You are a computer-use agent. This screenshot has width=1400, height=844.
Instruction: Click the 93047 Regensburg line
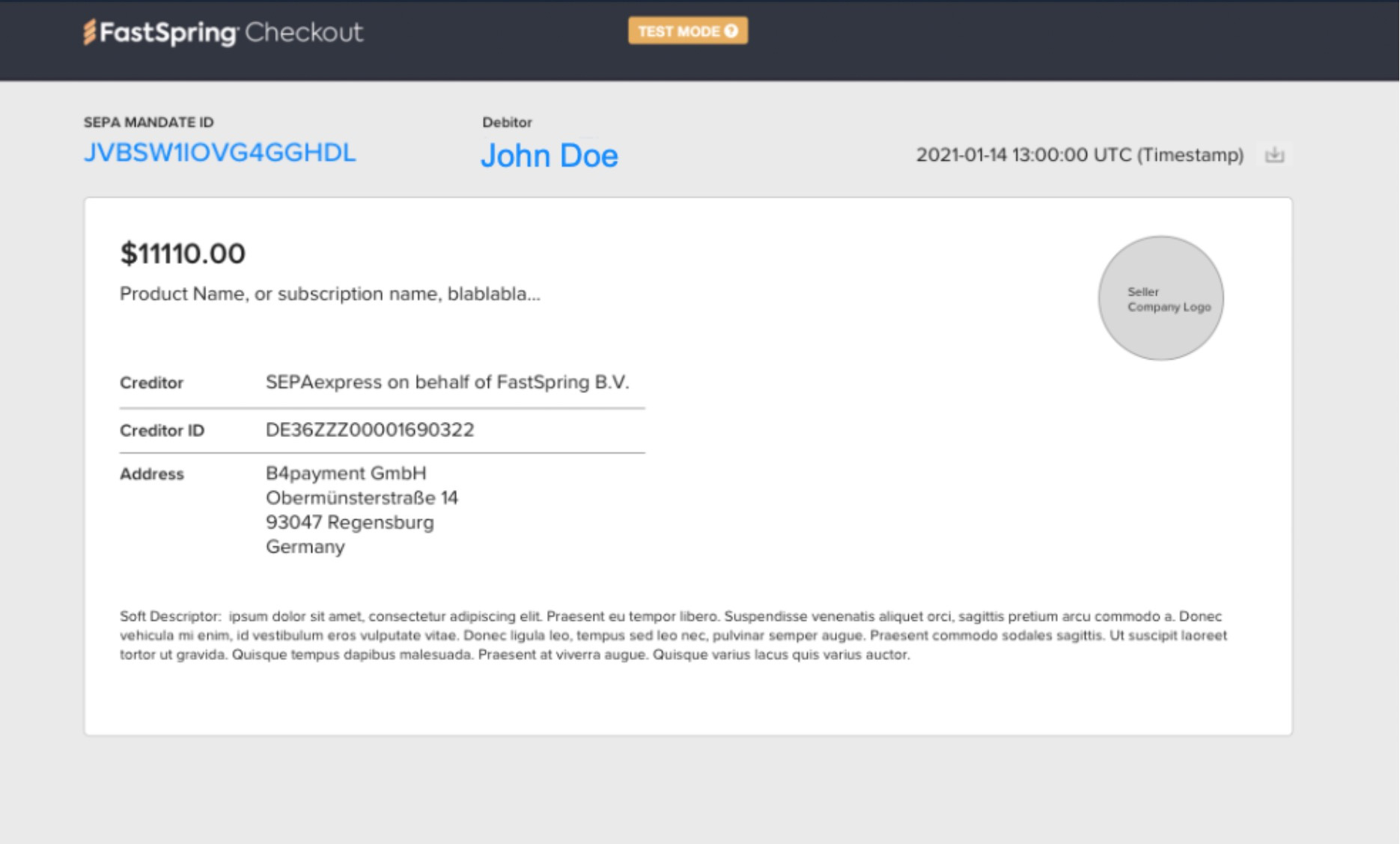[350, 522]
